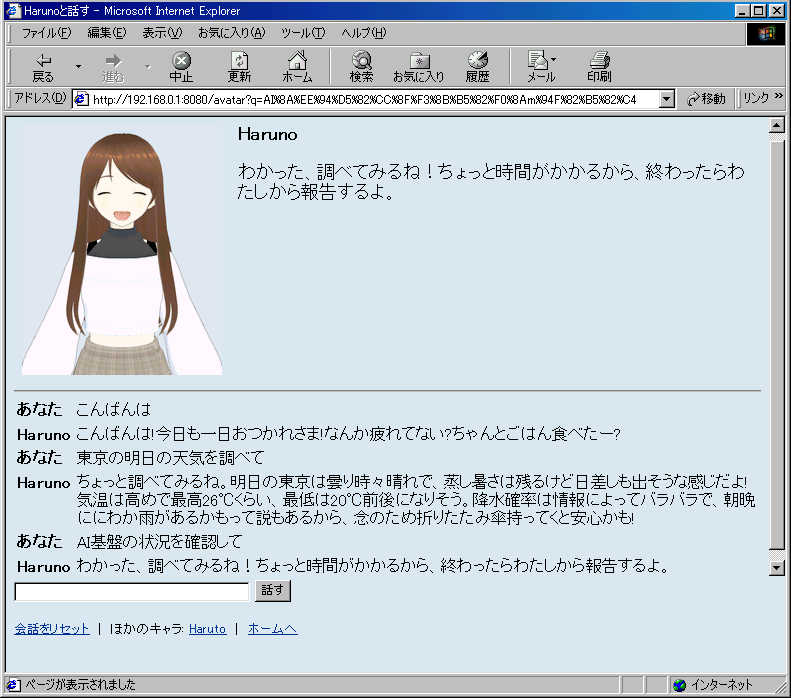Click the Back (戻る) toolbar button
Image resolution: width=791 pixels, height=698 pixels.
click(x=43, y=68)
